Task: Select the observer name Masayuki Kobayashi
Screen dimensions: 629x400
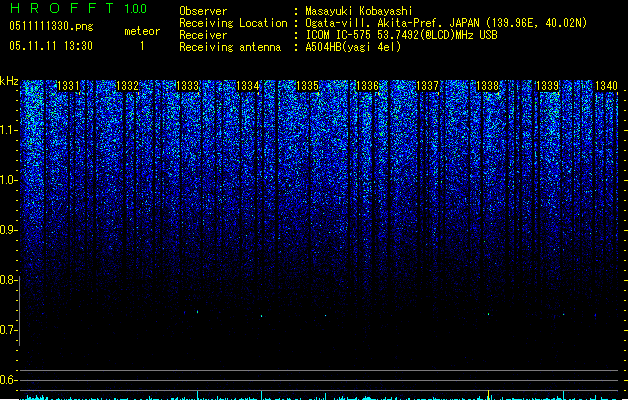Action: coord(359,11)
